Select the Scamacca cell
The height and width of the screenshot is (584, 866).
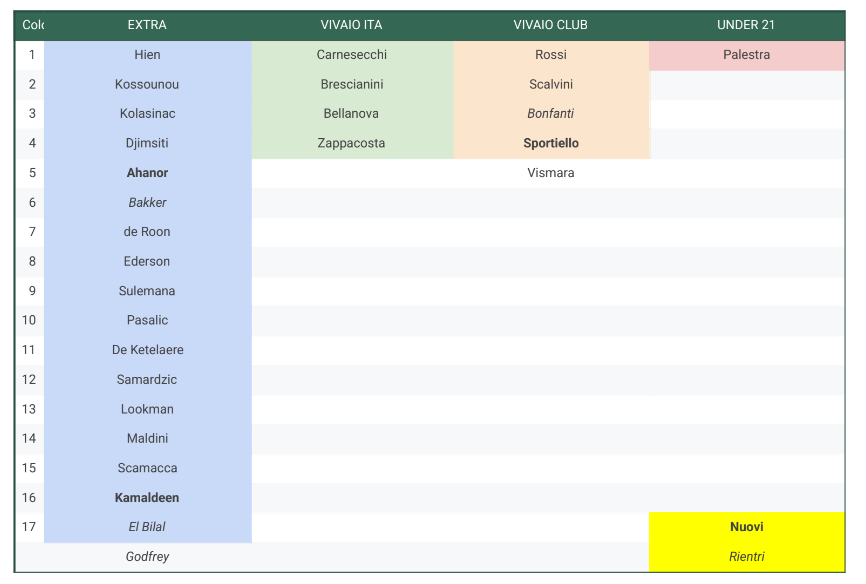click(x=147, y=468)
